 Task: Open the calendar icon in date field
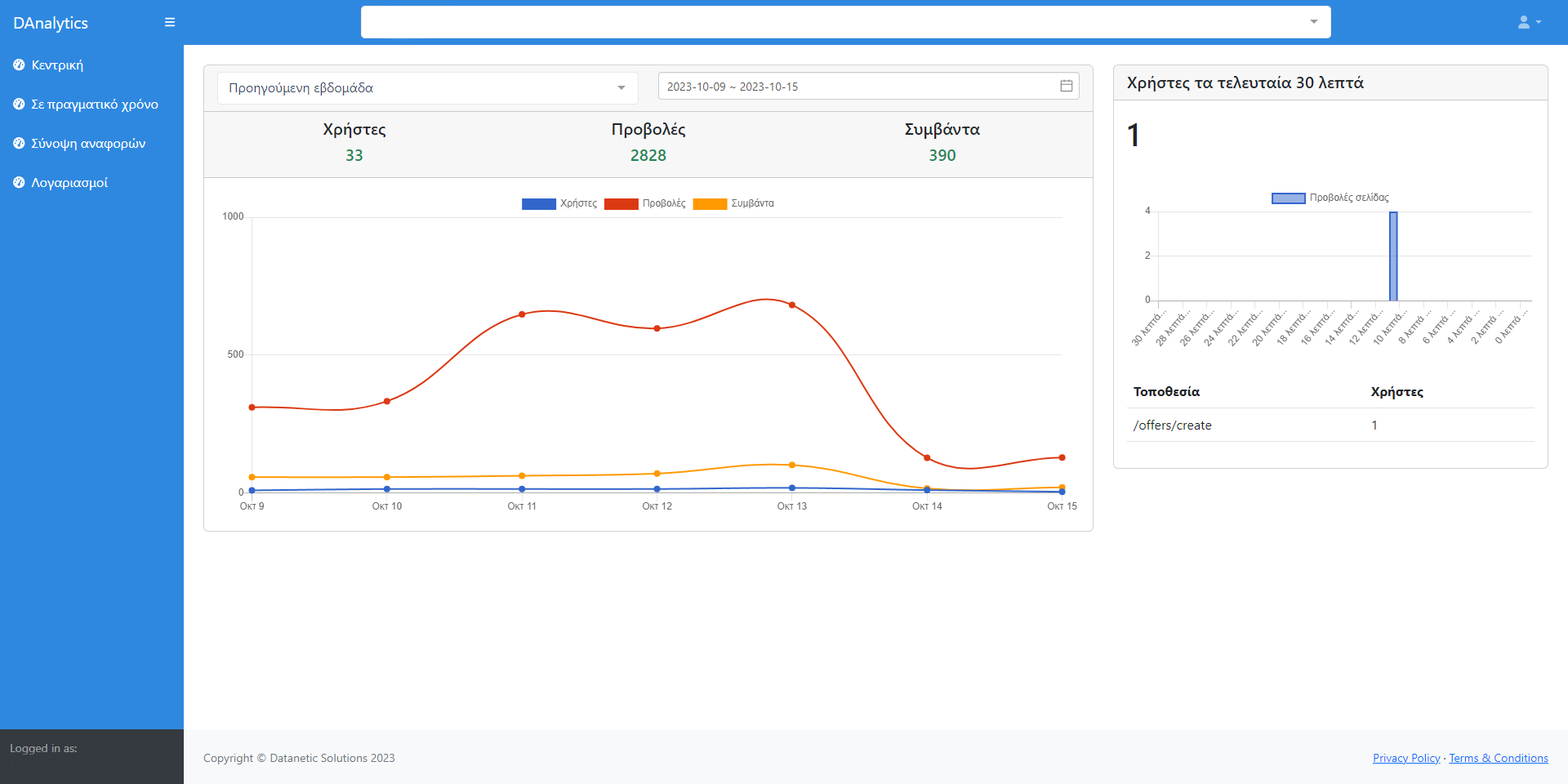tap(1066, 86)
